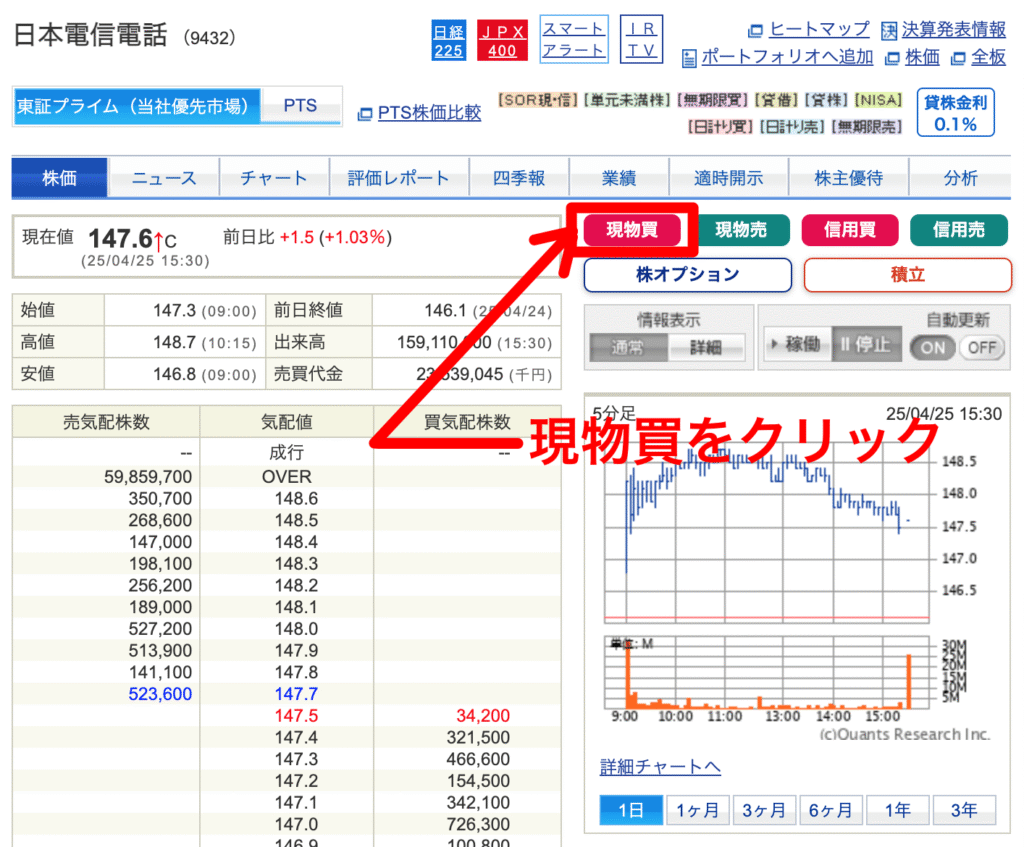Click the 現物買 button

pyautogui.click(x=632, y=230)
